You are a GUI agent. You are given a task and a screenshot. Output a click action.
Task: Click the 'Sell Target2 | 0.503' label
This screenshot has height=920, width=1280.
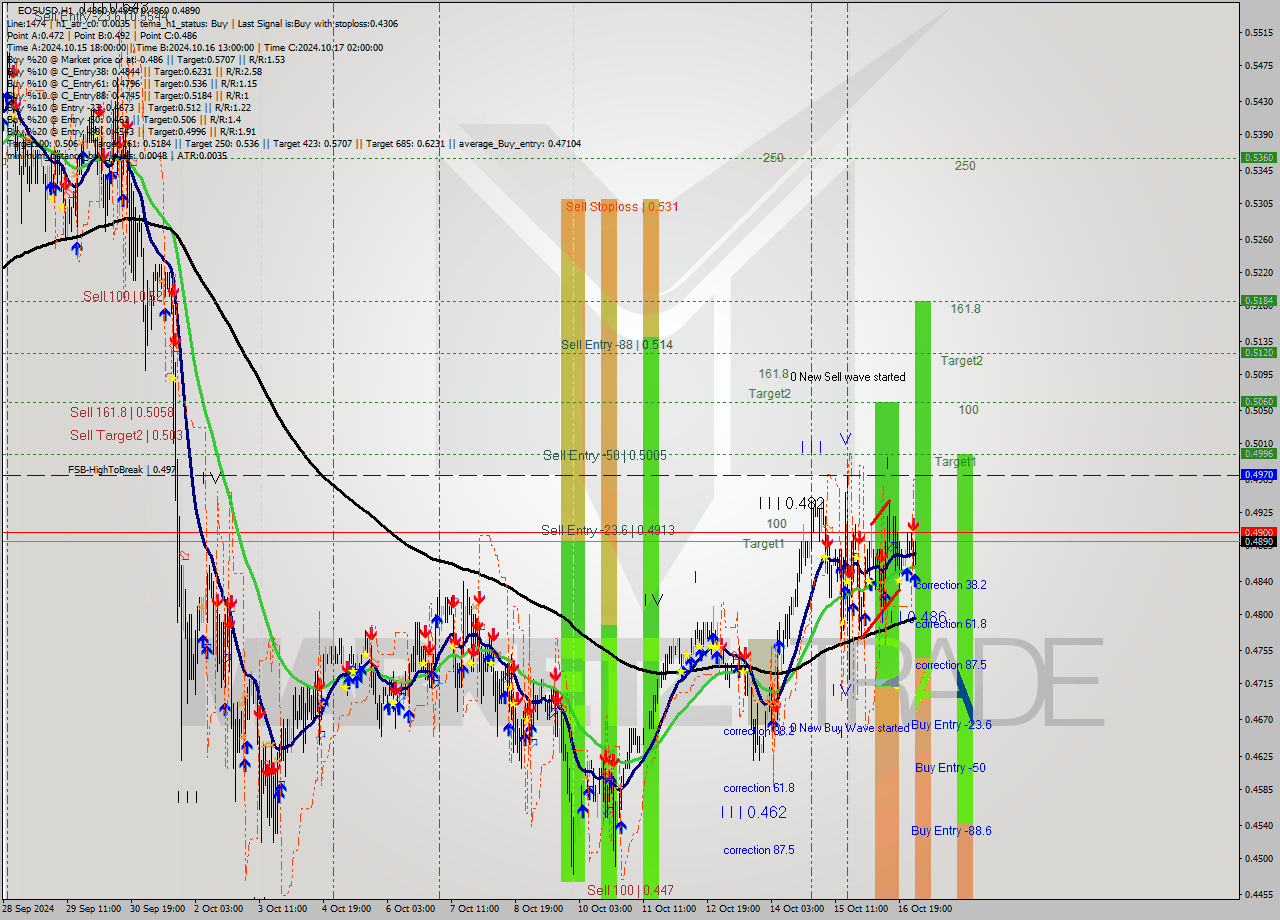pos(126,435)
